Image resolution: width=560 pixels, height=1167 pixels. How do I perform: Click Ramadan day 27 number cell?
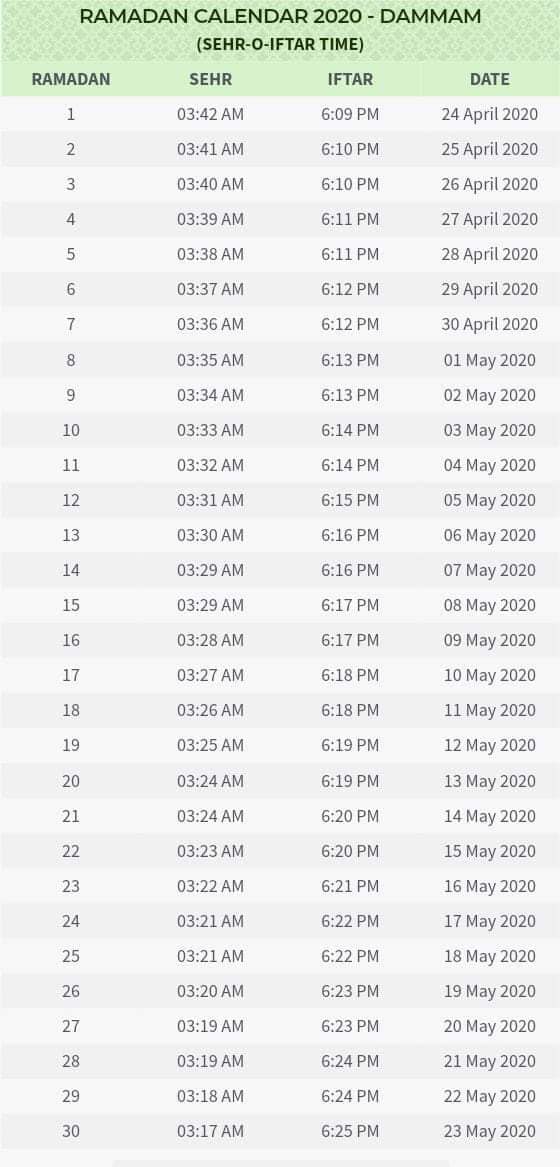point(71,1026)
